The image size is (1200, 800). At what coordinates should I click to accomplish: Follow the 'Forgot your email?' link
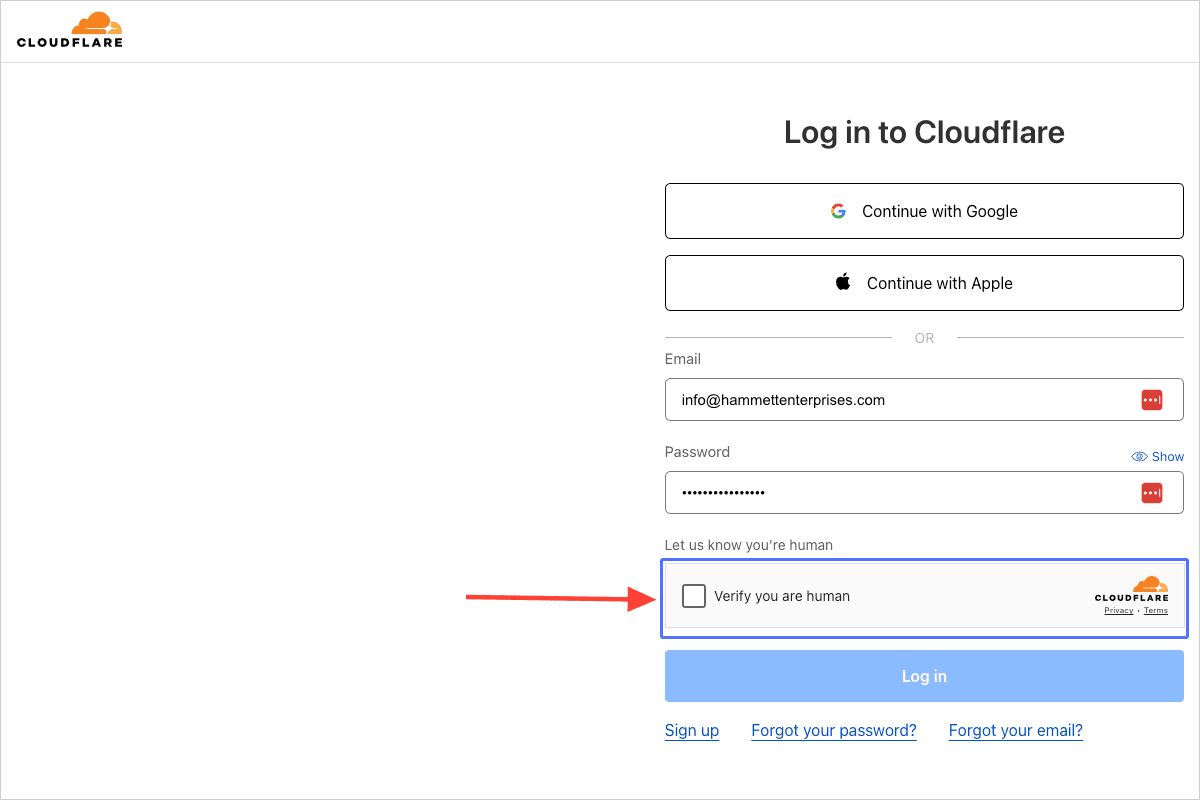1015,730
